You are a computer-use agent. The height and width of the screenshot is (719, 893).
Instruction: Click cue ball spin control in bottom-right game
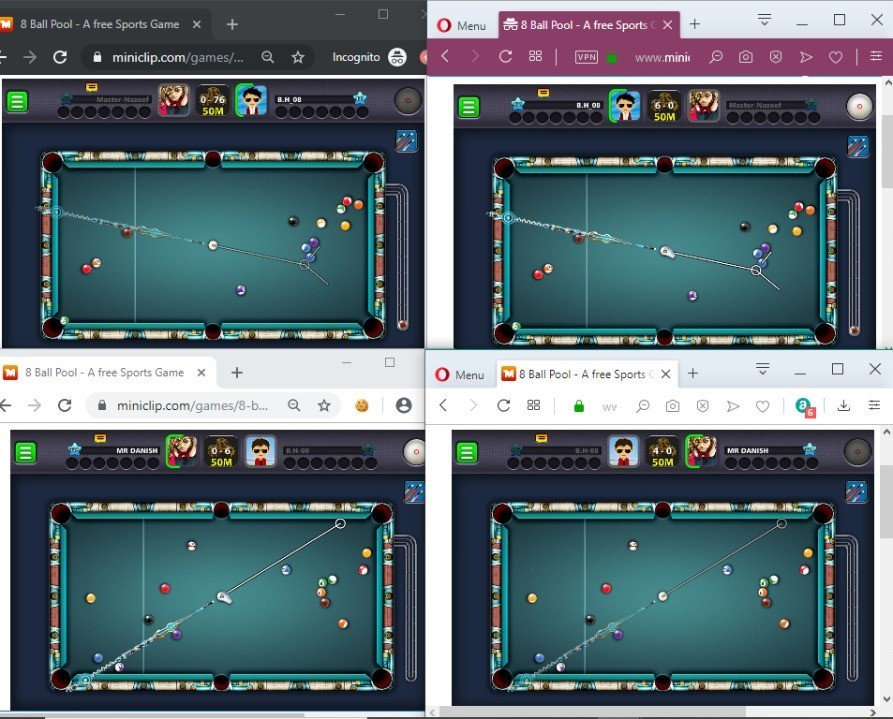coord(858,452)
